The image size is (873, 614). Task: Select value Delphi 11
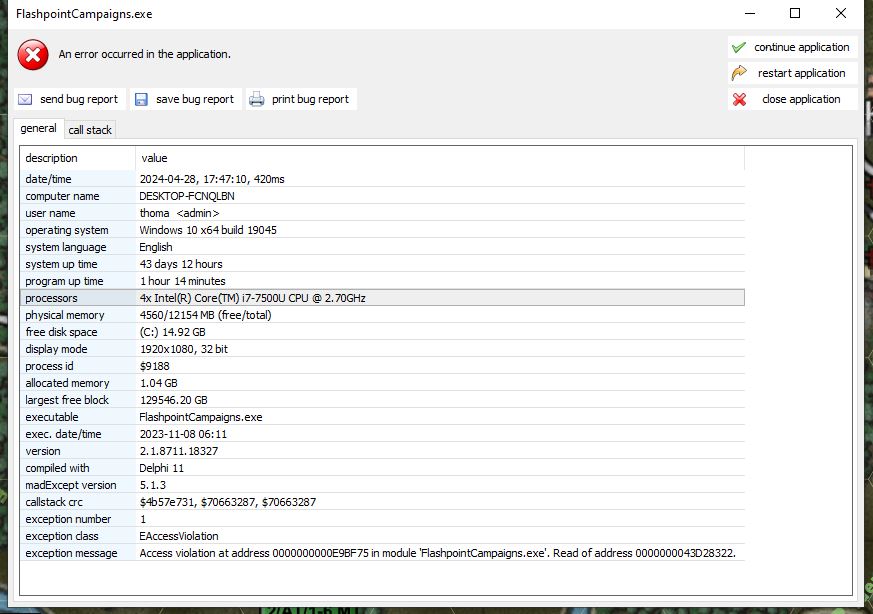coord(161,468)
